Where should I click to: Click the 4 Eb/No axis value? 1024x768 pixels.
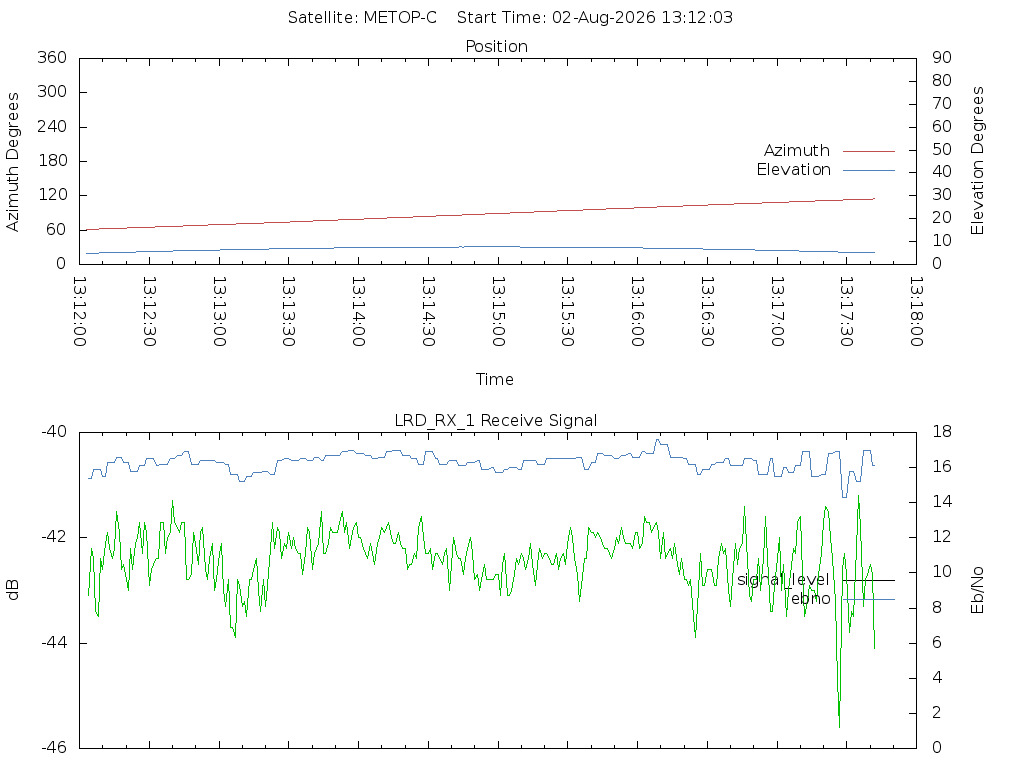(x=937, y=677)
